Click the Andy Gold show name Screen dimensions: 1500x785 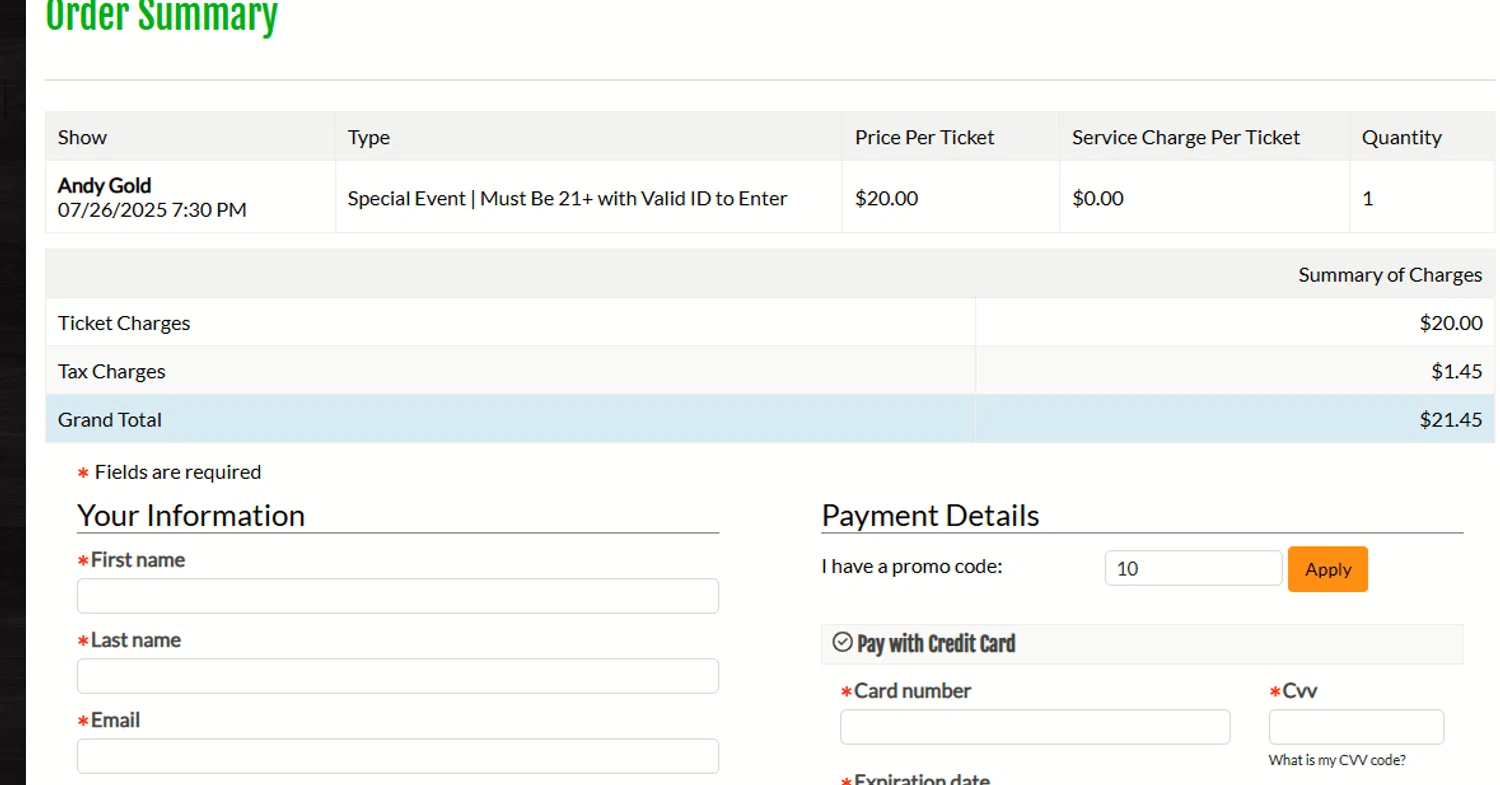[104, 185]
